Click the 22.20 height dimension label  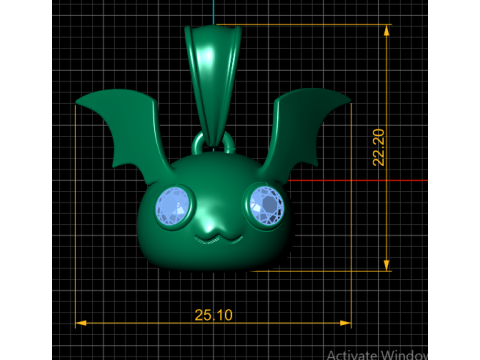379,147
